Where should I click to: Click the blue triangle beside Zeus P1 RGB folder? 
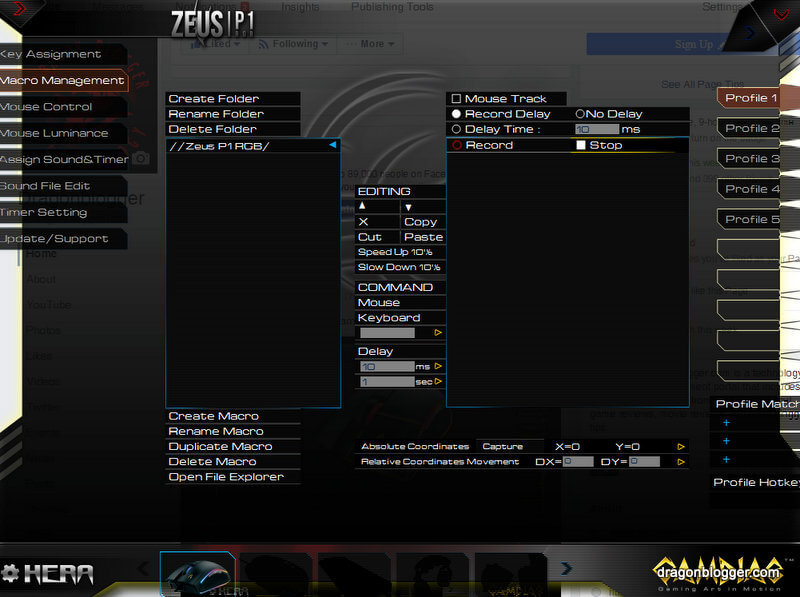[x=333, y=145]
